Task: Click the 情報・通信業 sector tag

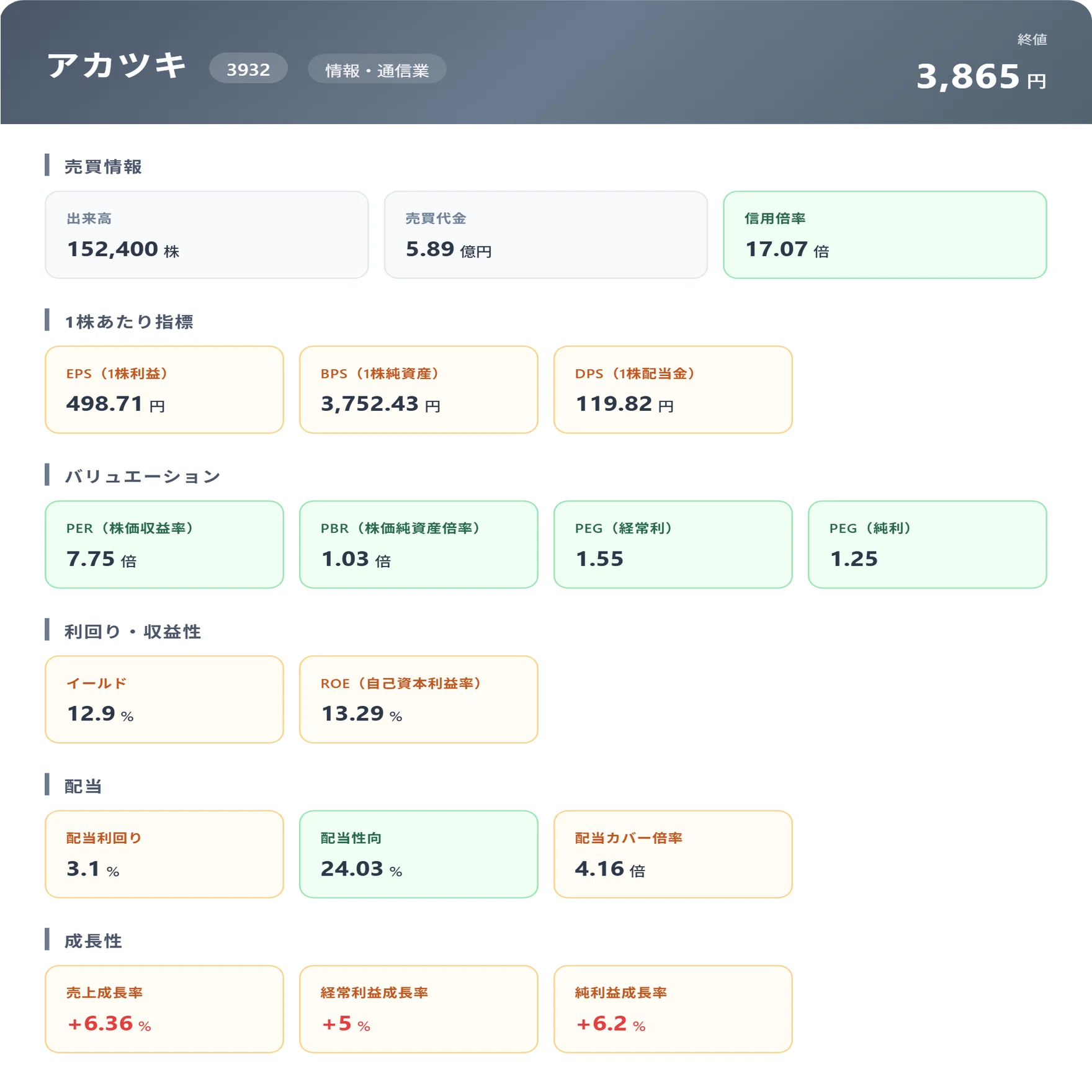Action: 377,69
